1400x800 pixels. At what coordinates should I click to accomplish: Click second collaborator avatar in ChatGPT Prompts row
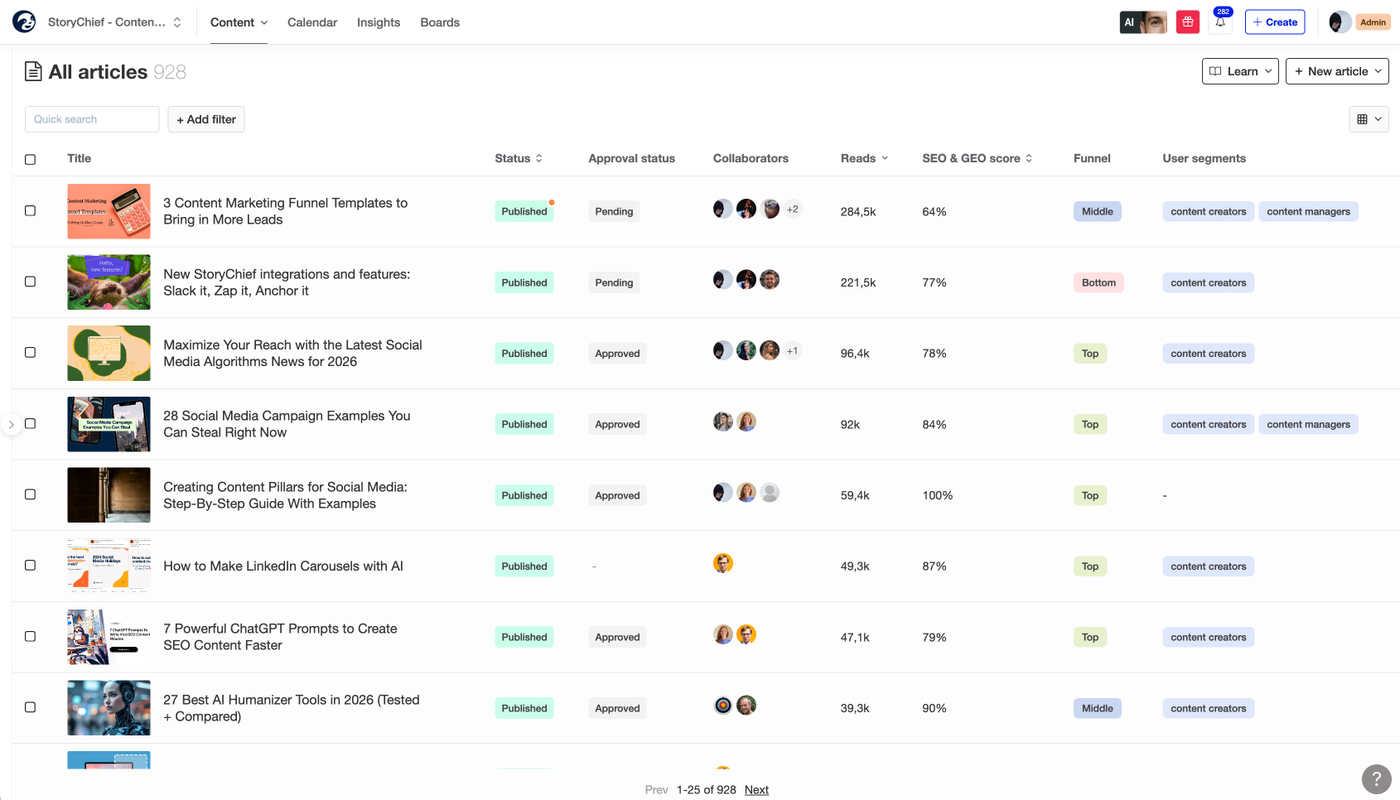pyautogui.click(x=746, y=634)
